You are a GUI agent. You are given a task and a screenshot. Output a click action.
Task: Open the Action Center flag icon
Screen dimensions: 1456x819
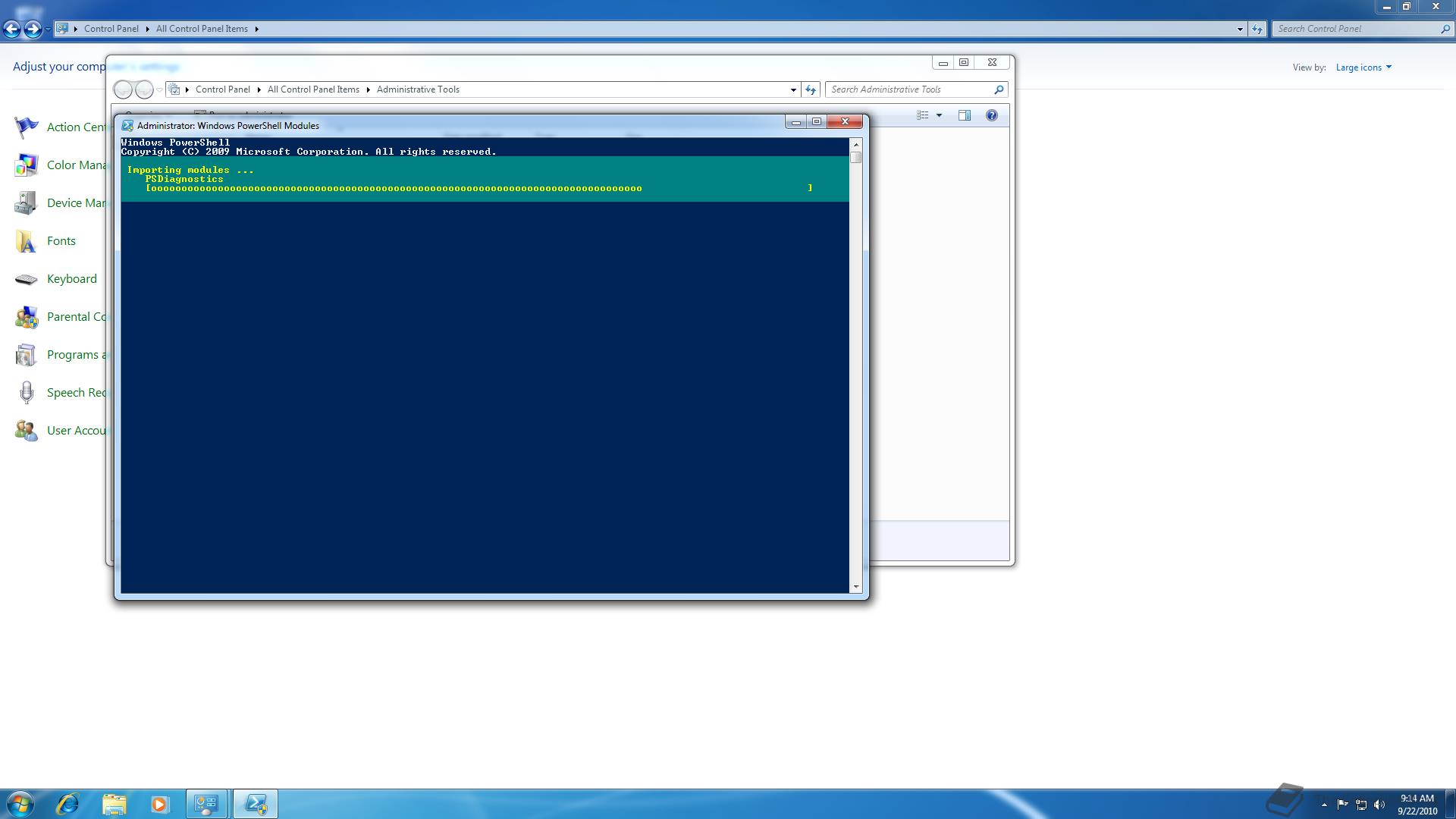click(x=27, y=127)
